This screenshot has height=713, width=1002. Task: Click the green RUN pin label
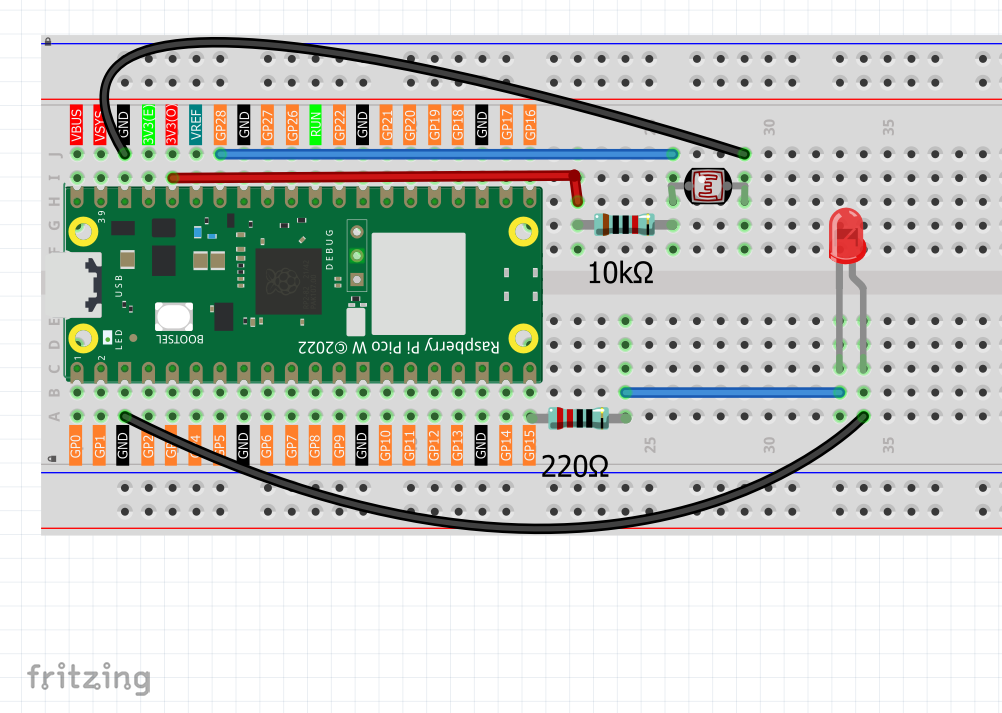click(x=316, y=125)
